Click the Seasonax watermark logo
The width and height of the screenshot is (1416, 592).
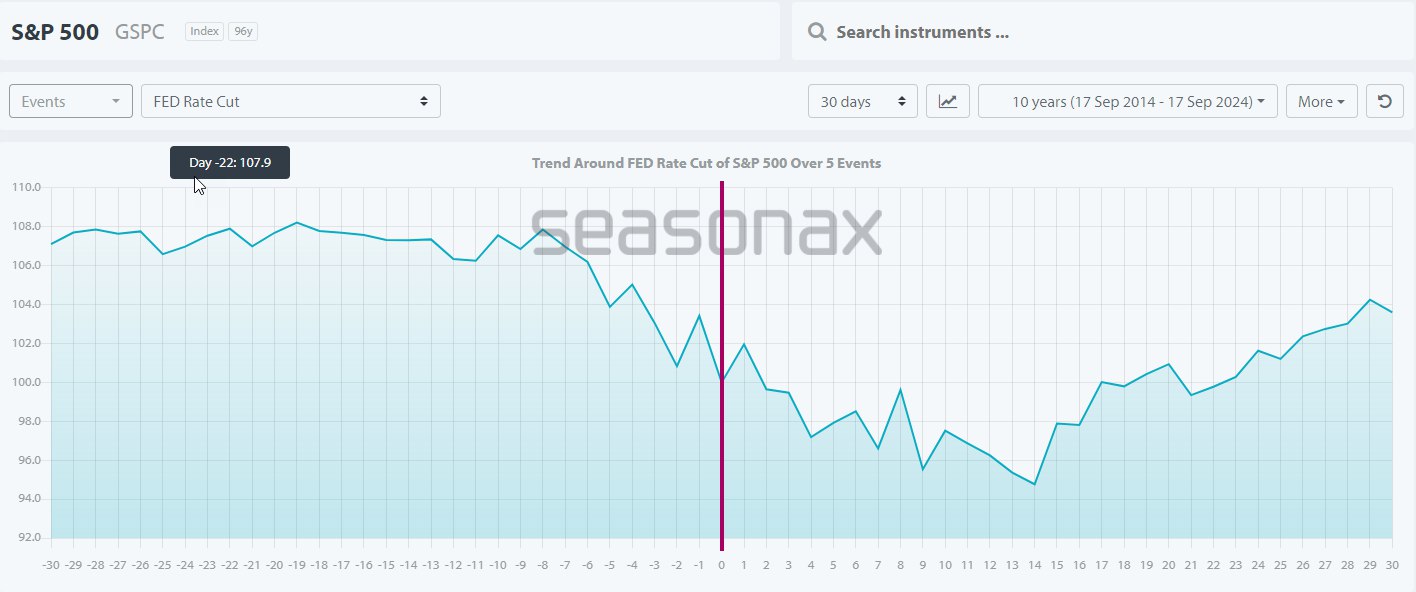pyautogui.click(x=706, y=232)
